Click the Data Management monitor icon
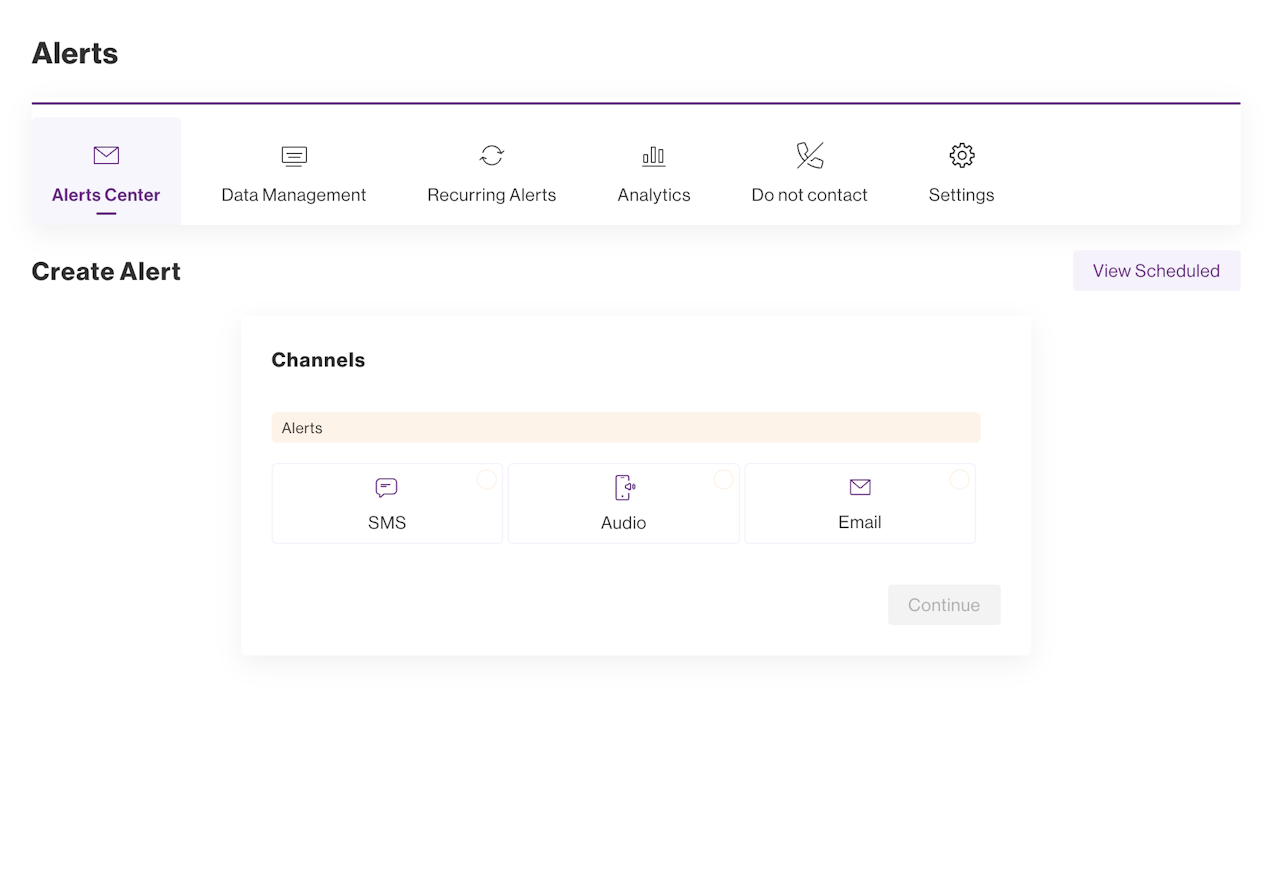Viewport: 1280px width, 896px height. (x=294, y=155)
